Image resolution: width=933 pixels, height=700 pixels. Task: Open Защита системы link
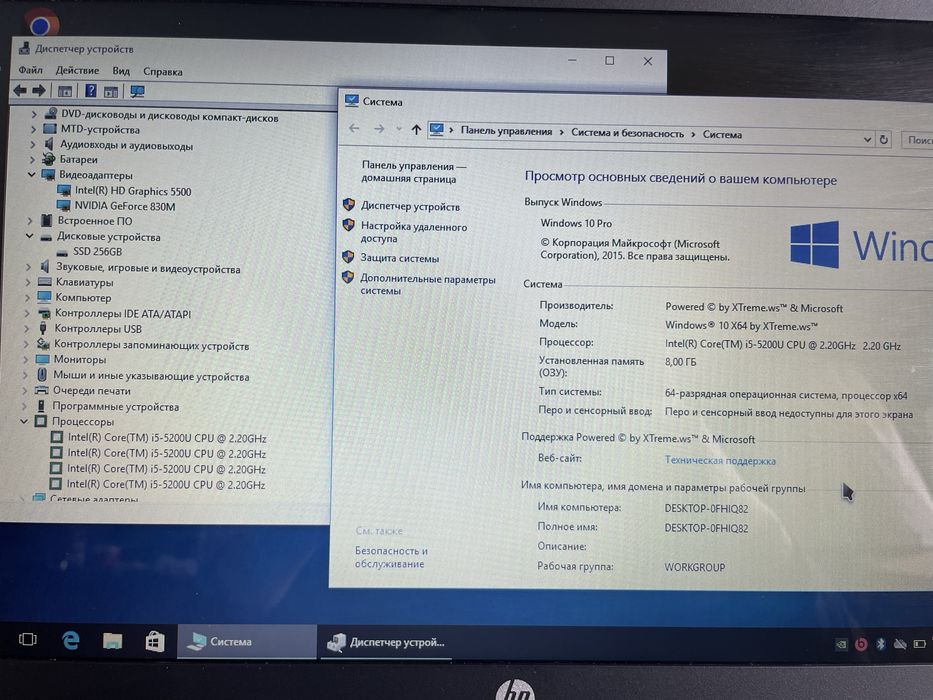click(x=399, y=258)
